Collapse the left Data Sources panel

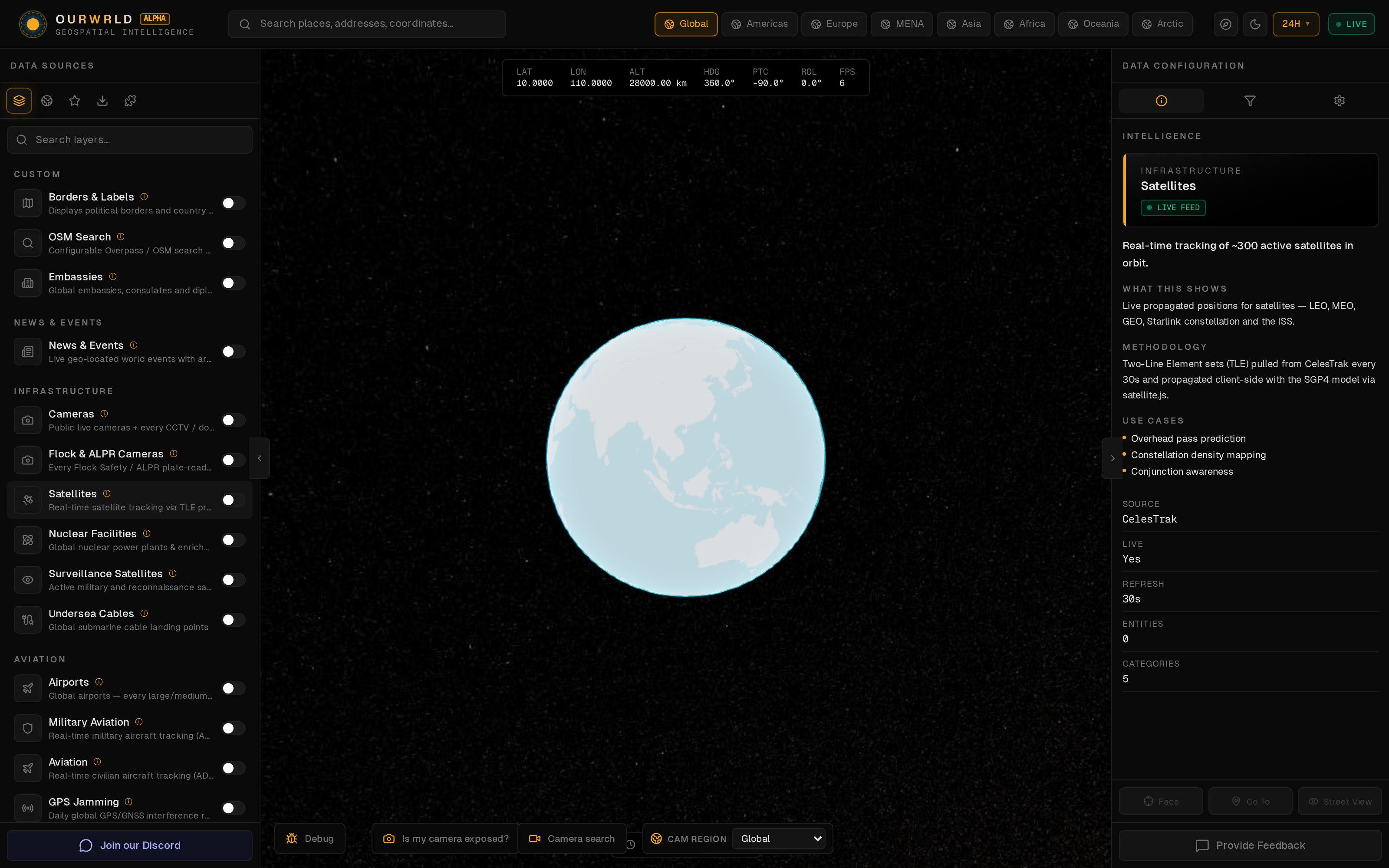260,458
